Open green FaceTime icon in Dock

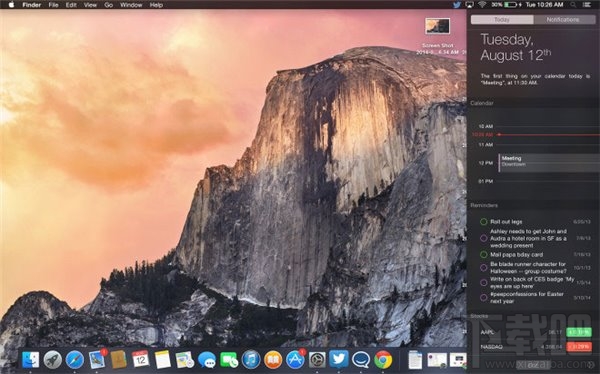(x=229, y=360)
